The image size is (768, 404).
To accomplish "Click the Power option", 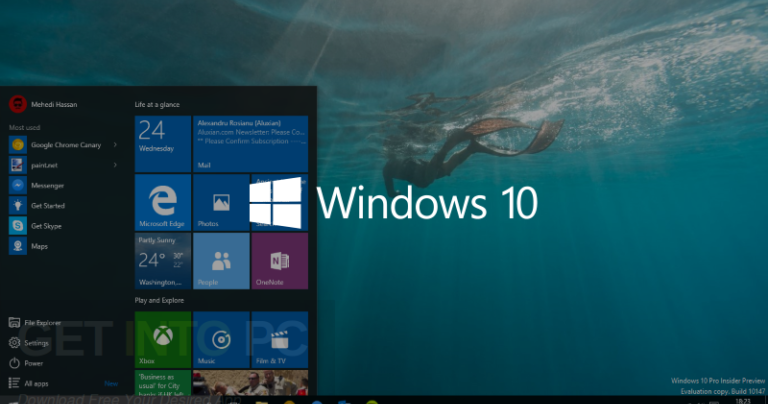I will (26, 363).
